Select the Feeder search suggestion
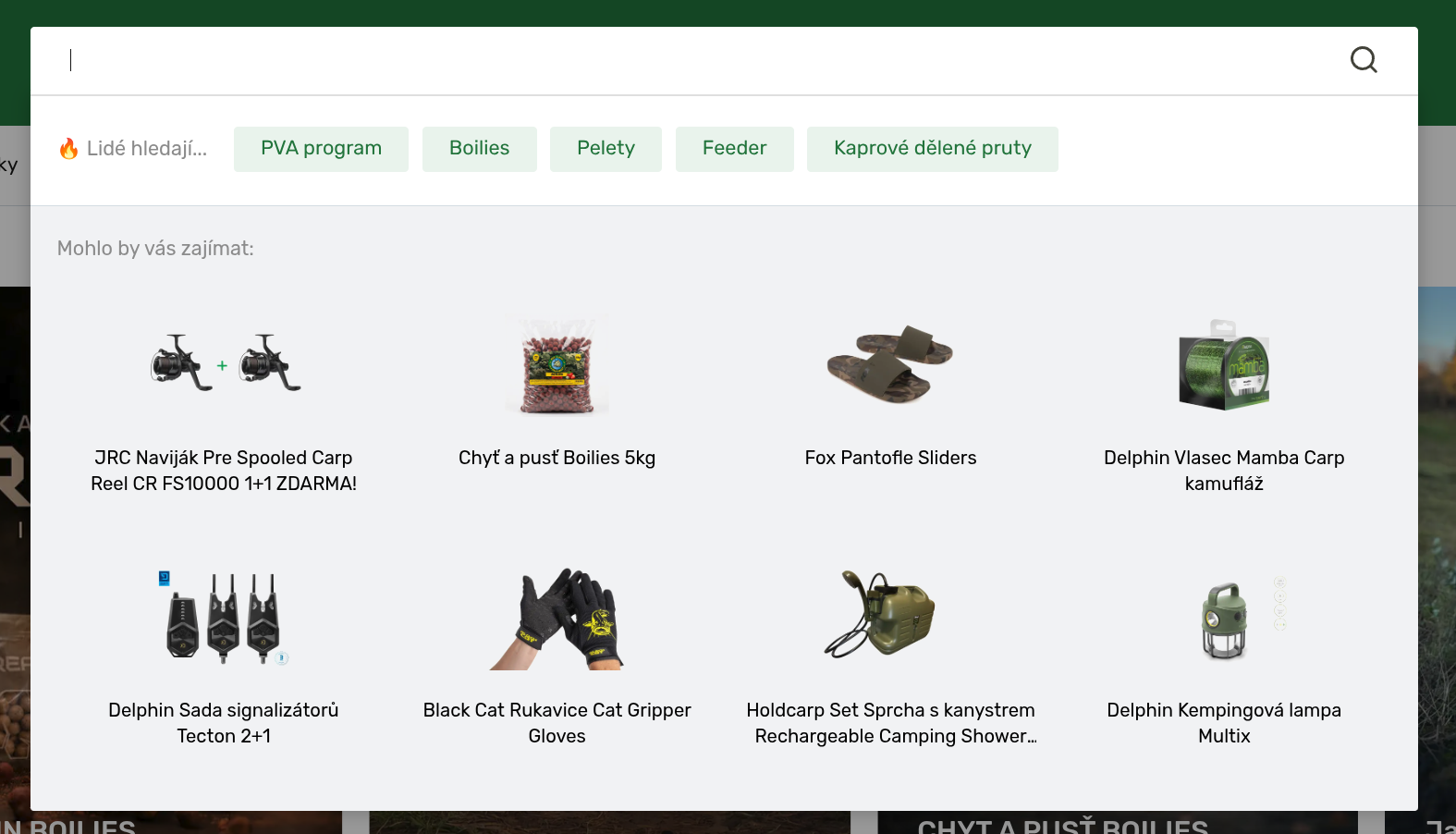This screenshot has height=834, width=1456. tap(734, 149)
